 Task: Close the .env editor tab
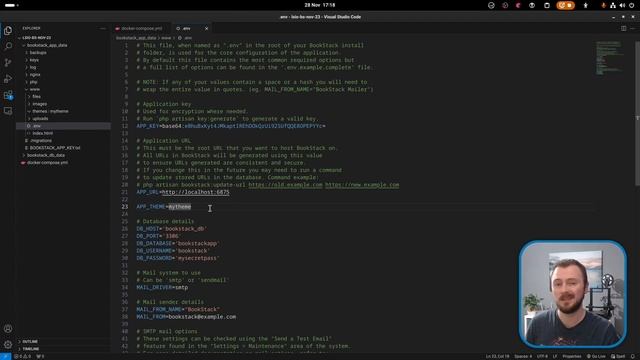[x=206, y=29]
